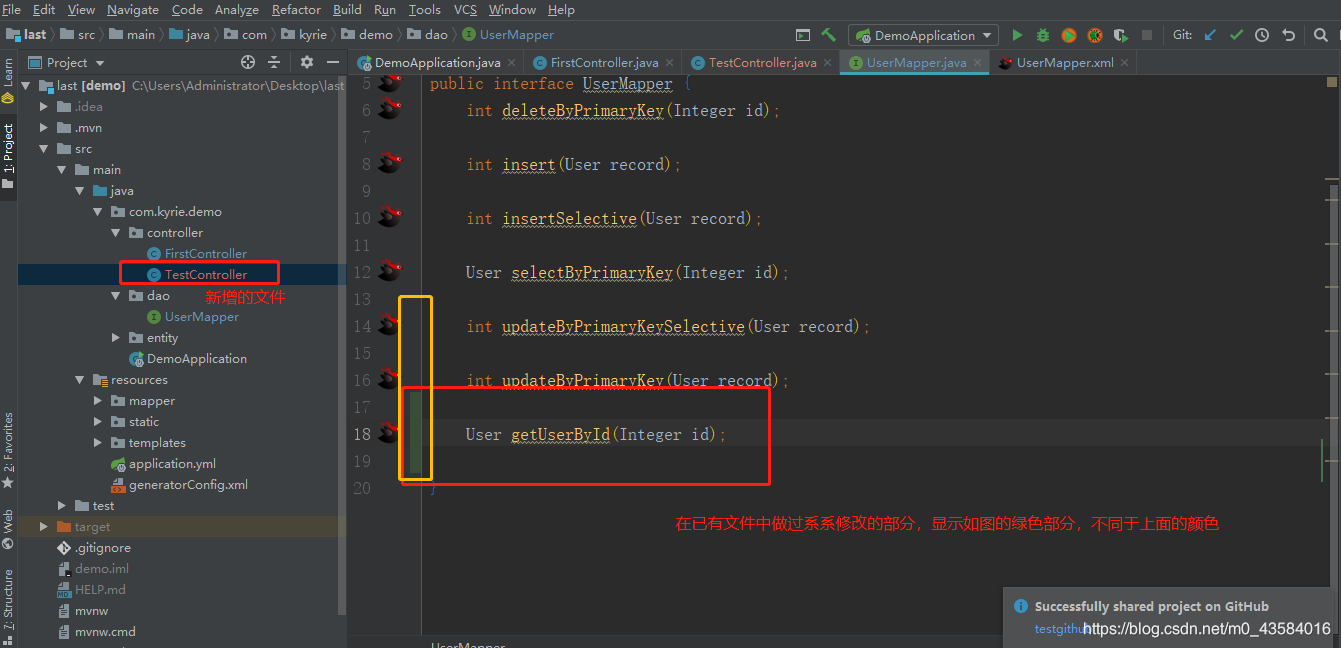Open the Refactor menu
The width and height of the screenshot is (1341, 648).
tap(296, 9)
